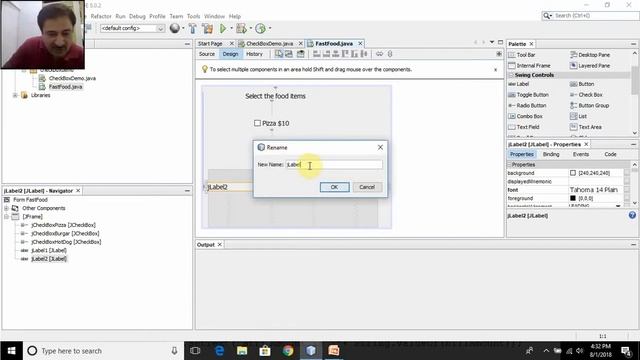
Task: Collapse the Swing Controls palette section
Action: (x=511, y=75)
